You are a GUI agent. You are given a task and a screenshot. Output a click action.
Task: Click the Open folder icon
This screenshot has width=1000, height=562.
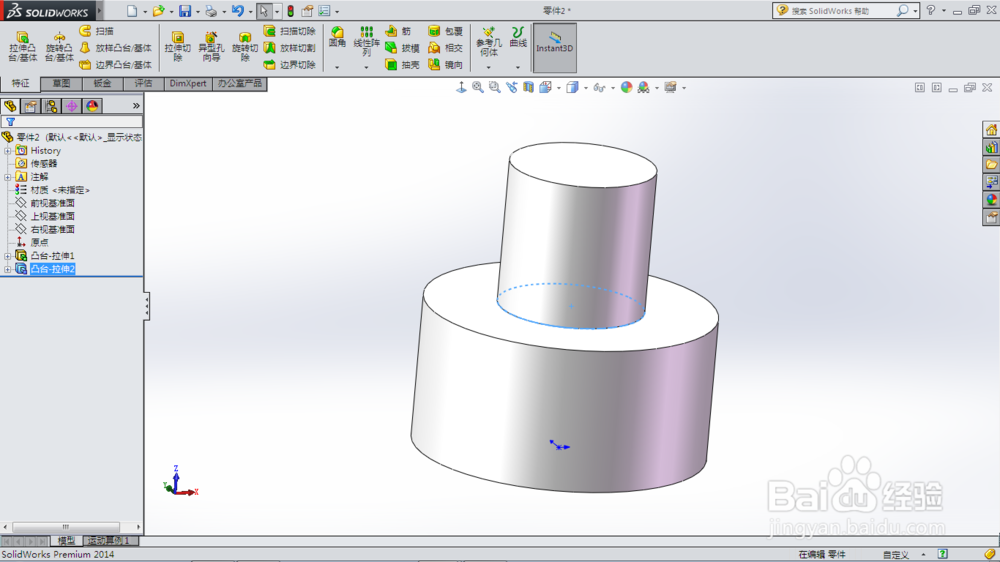[158, 11]
